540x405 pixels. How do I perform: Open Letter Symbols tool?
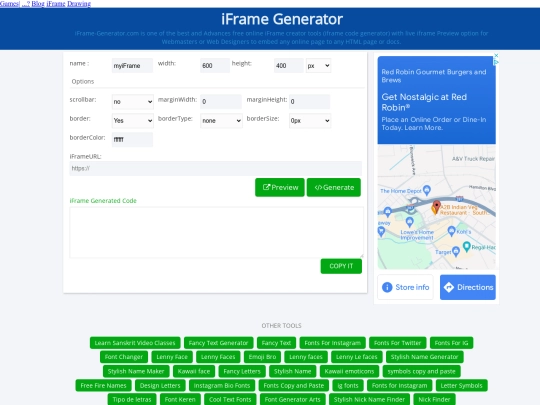(x=461, y=385)
